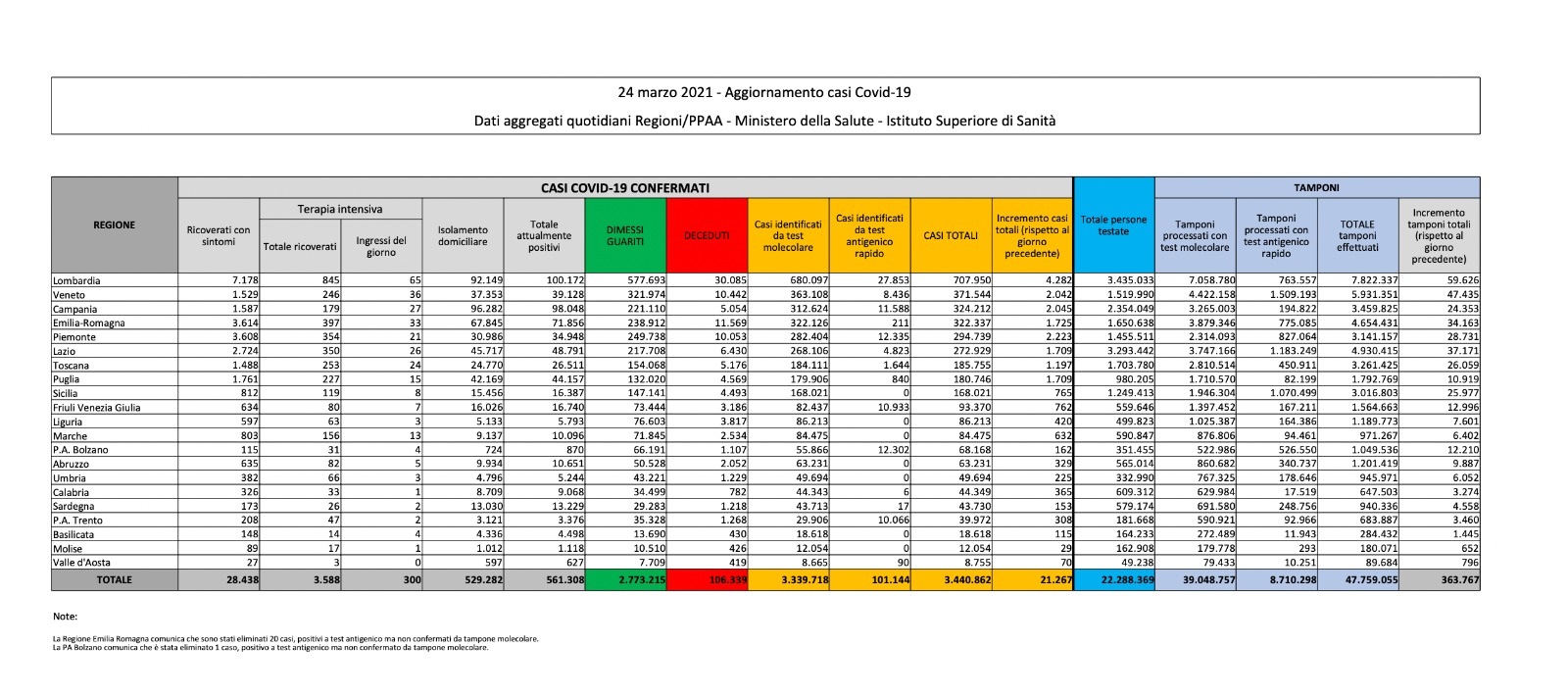Viewport: 1568px width, 696px height.
Task: Select the note about PA Bolzano
Action: pyautogui.click(x=270, y=647)
